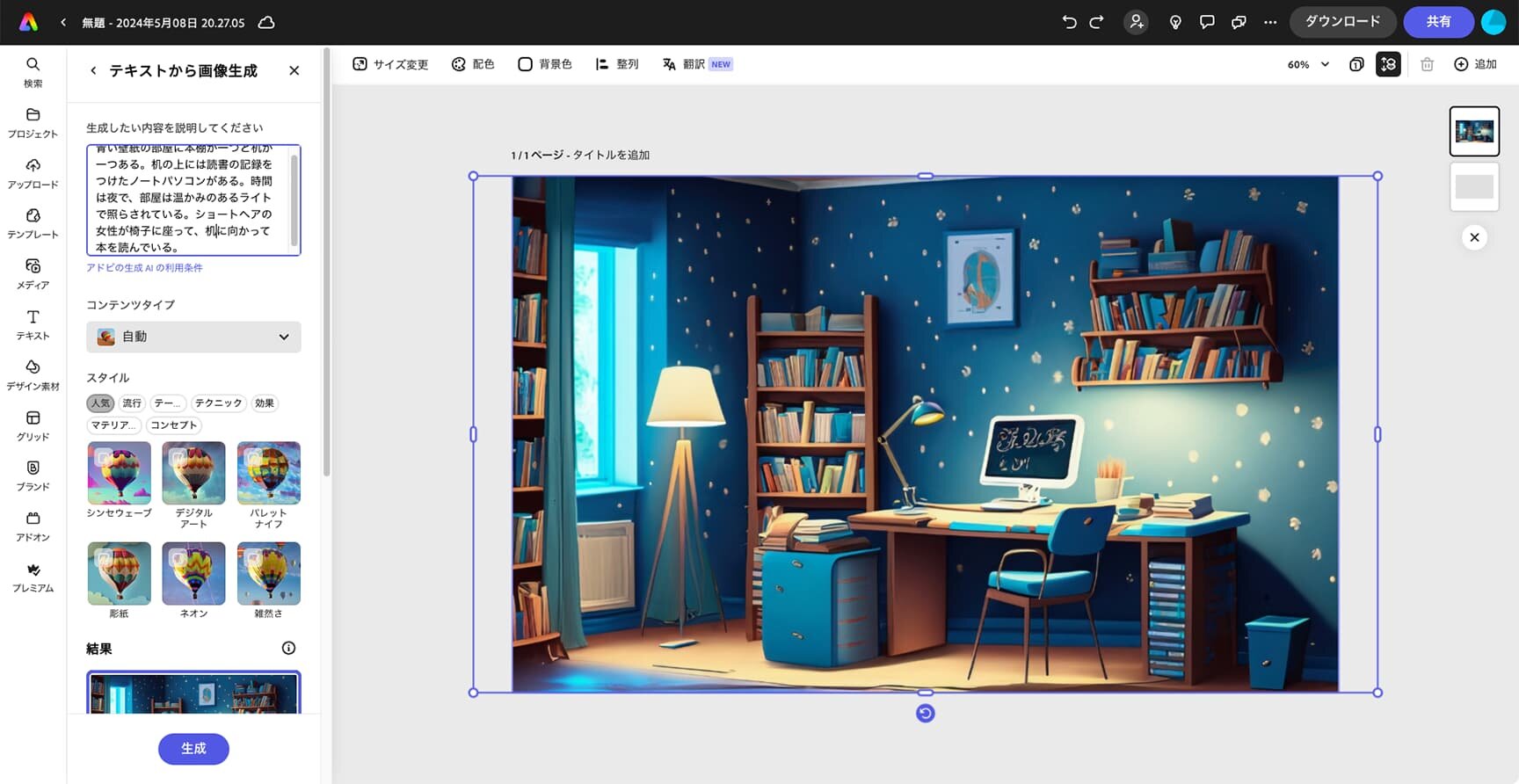Select the generated result thumbnail
Viewport: 1519px width, 784px height.
[x=193, y=693]
